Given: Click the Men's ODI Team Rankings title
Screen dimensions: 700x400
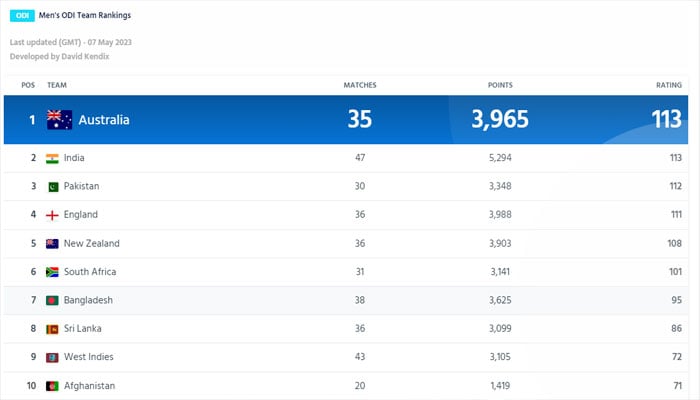Looking at the screenshot, I should (x=86, y=16).
